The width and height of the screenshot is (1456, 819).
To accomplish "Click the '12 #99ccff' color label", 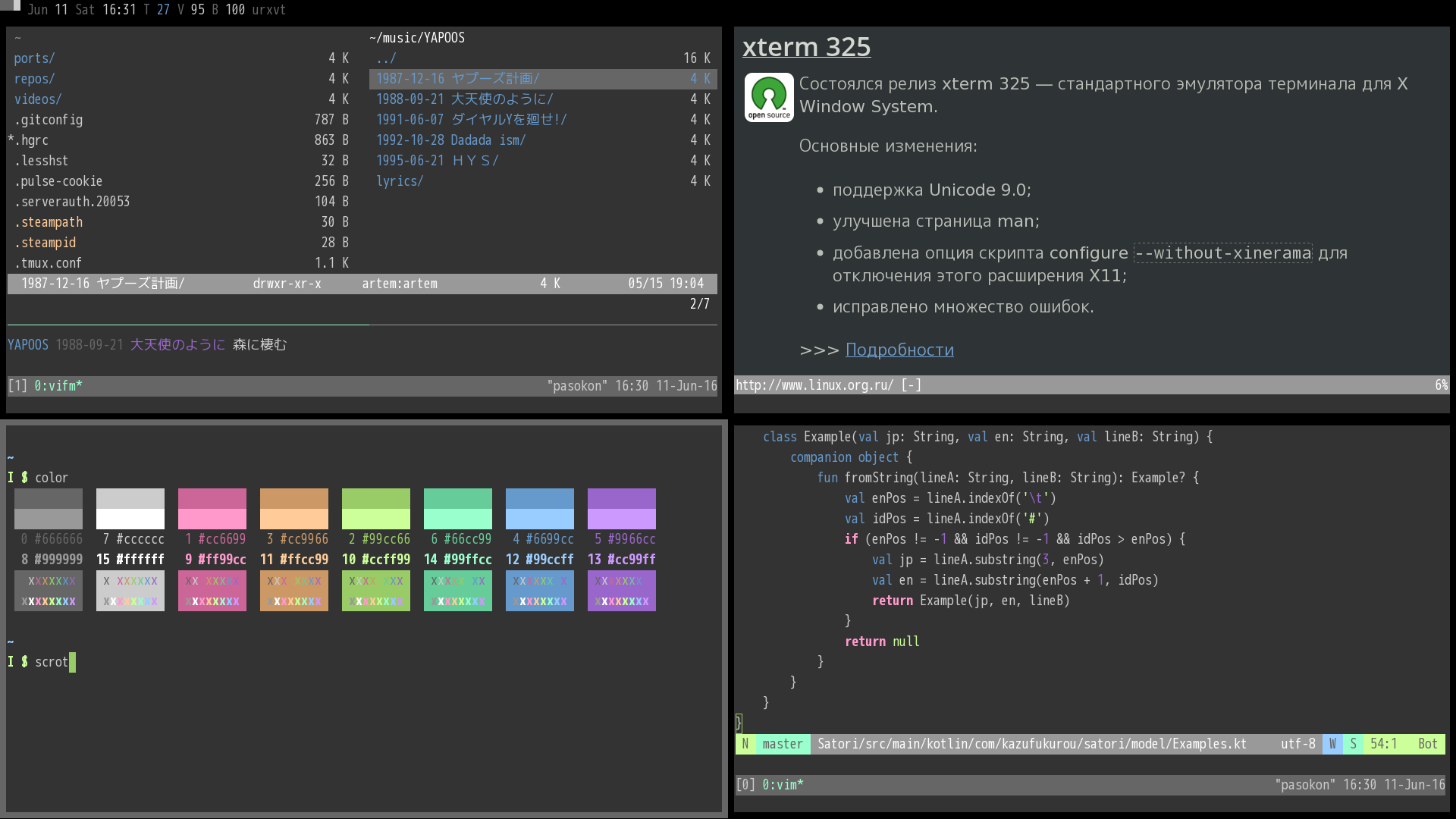I will coord(540,560).
